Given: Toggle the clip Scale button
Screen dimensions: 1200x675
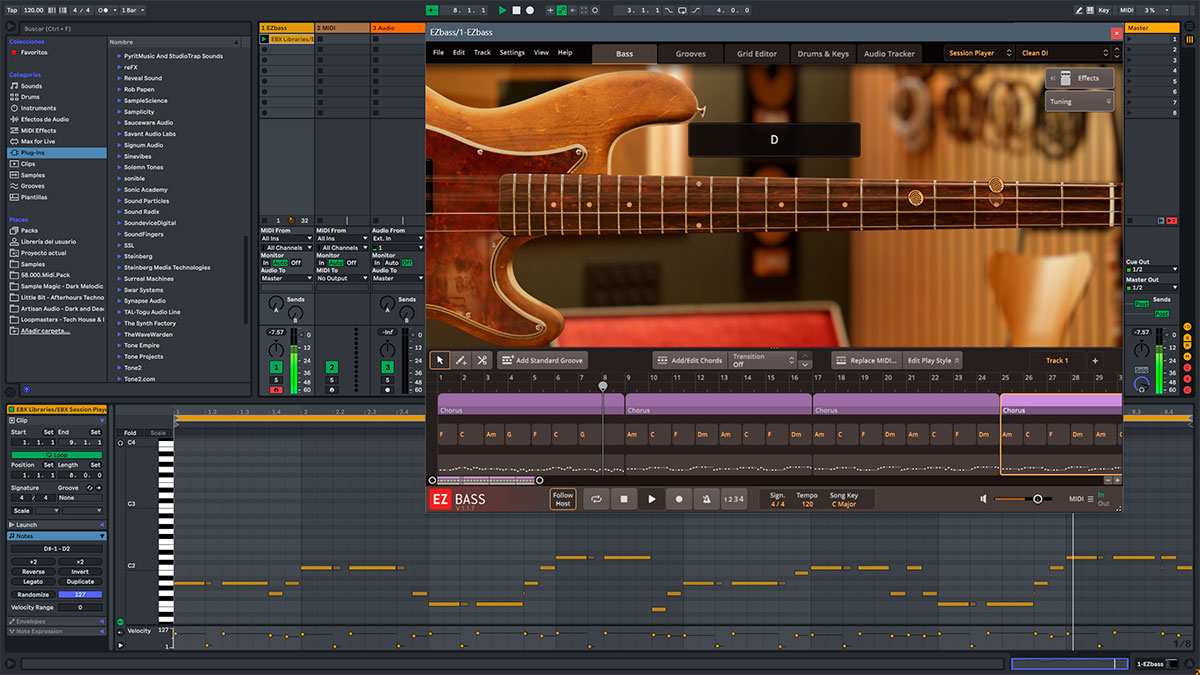Looking at the screenshot, I should tap(21, 510).
